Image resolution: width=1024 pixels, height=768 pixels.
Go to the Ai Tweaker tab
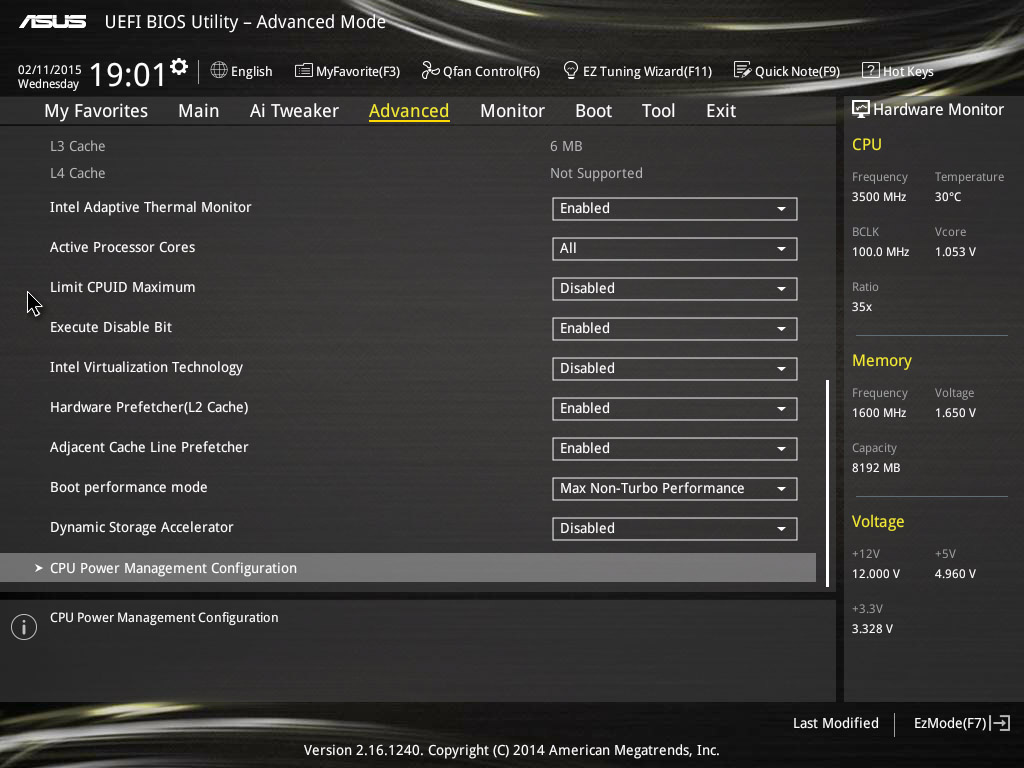(294, 111)
